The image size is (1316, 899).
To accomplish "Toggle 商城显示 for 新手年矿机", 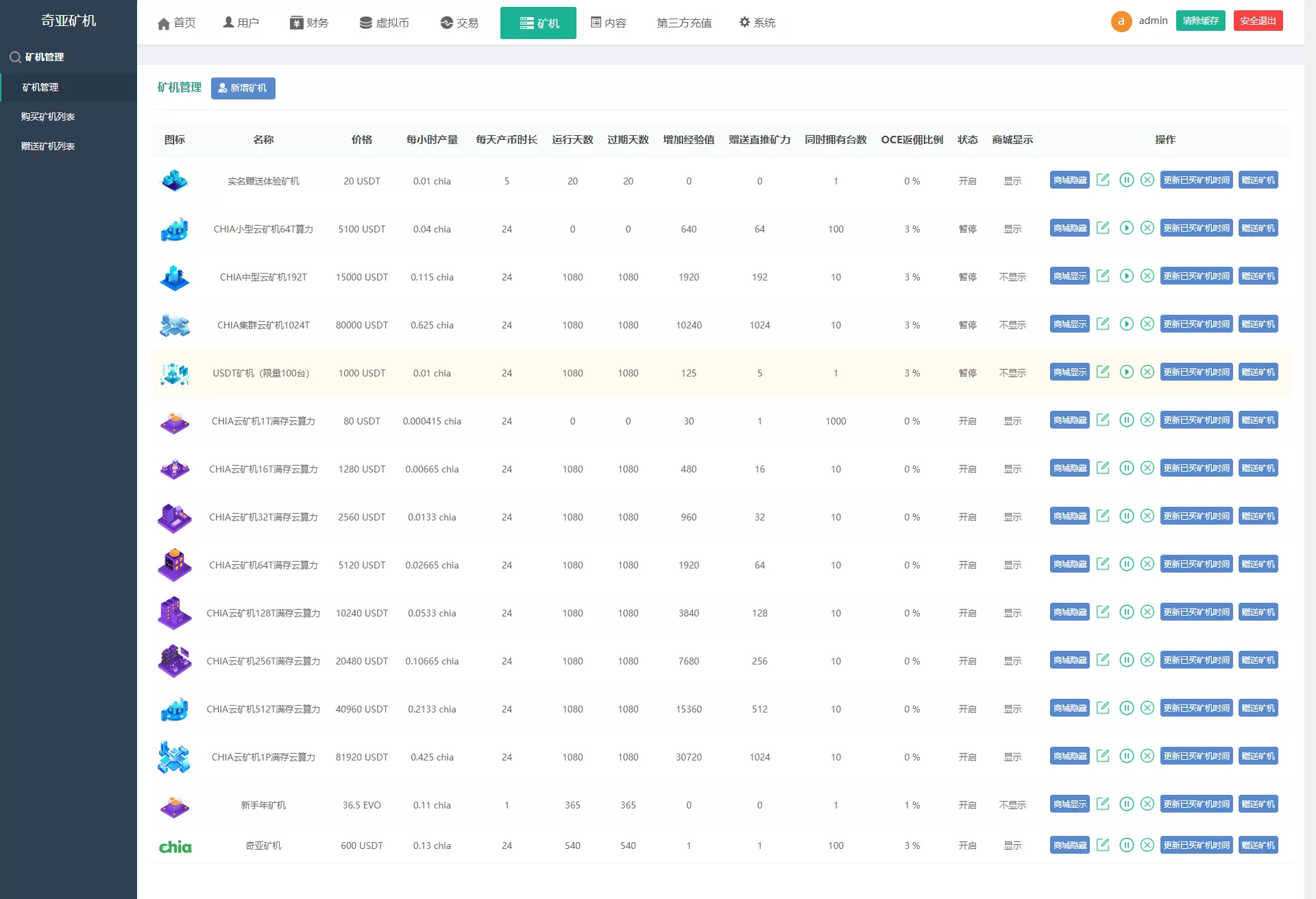I will pos(1069,804).
